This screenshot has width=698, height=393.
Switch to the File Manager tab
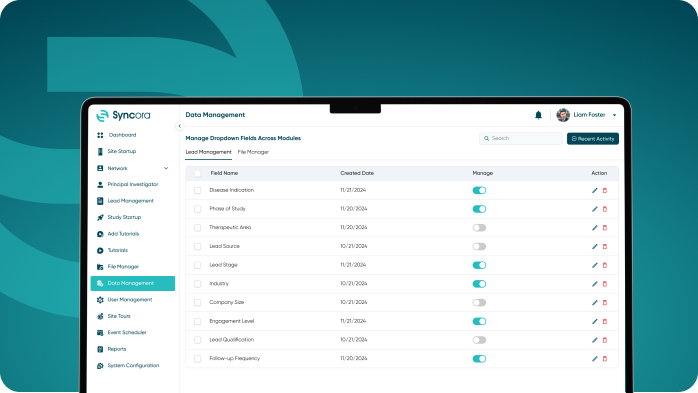click(253, 152)
